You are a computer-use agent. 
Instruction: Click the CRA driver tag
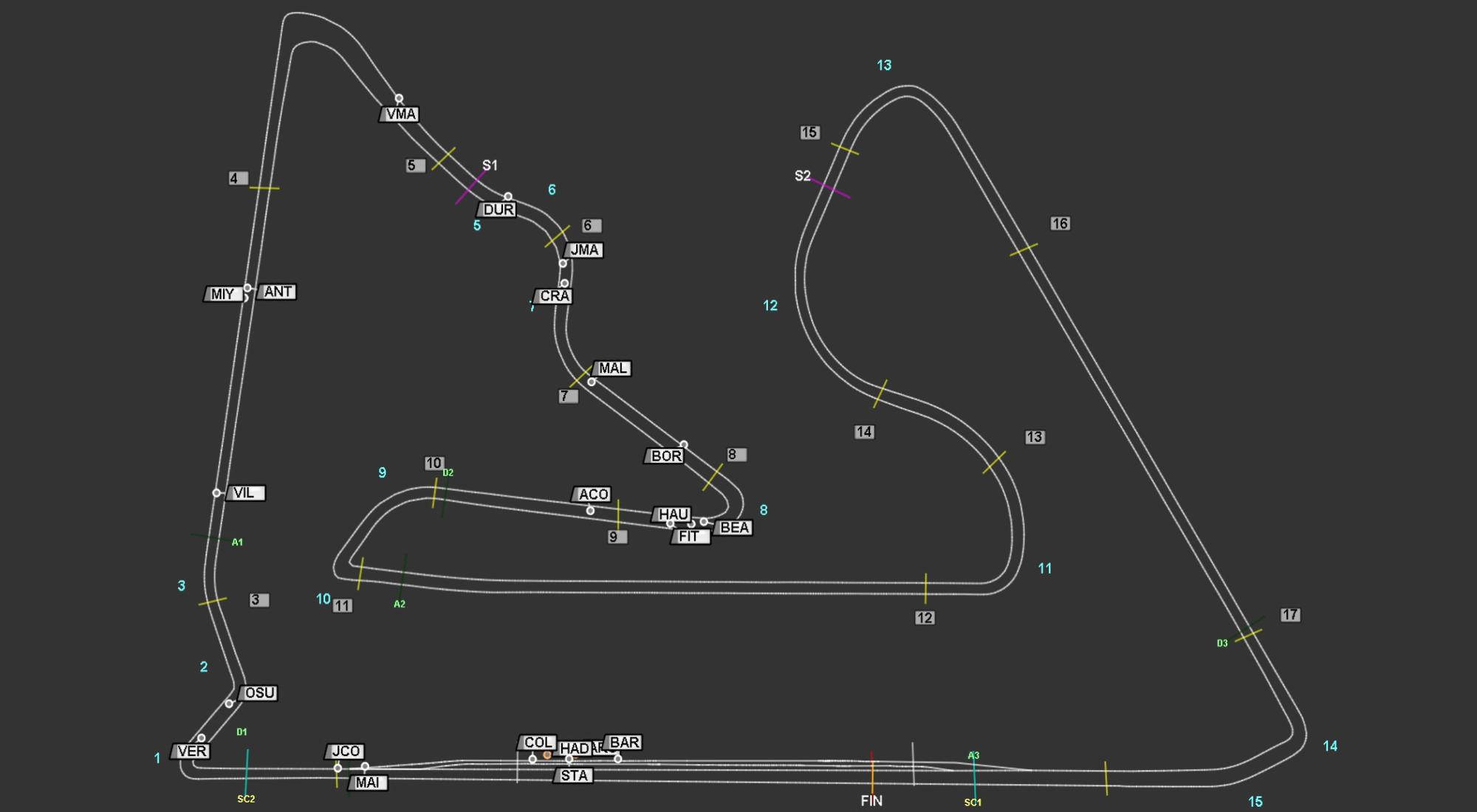click(x=554, y=296)
